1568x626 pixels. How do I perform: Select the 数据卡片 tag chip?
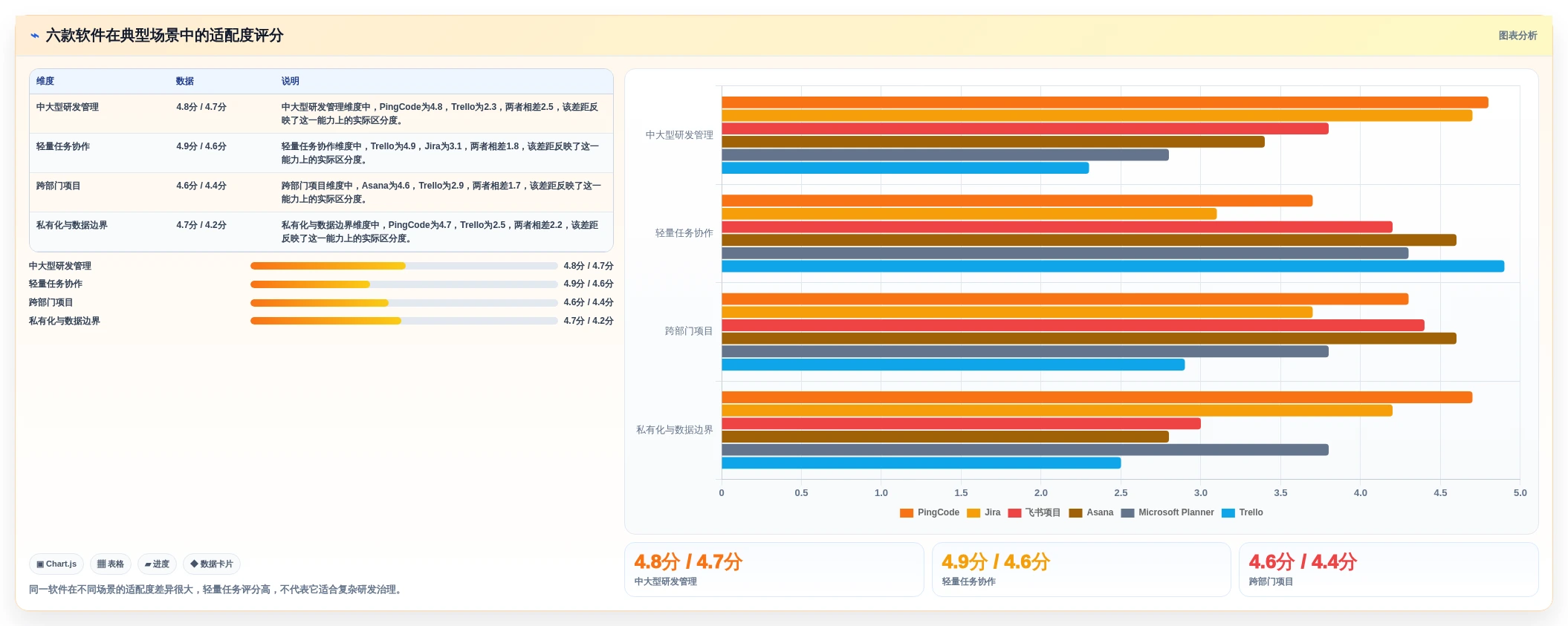tap(212, 564)
